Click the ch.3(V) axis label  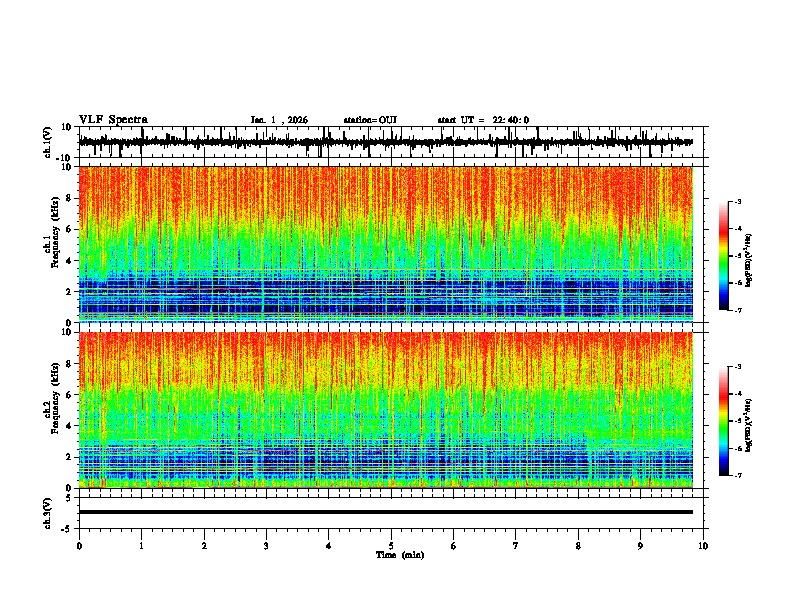pyautogui.click(x=48, y=513)
